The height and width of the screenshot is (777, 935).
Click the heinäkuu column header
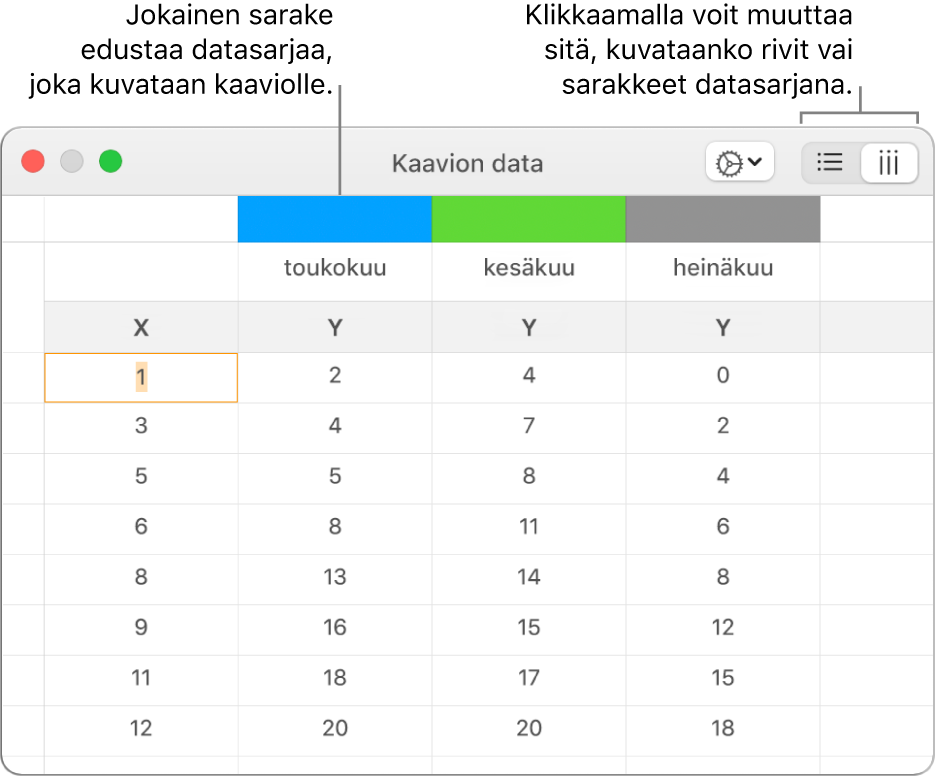coord(723,271)
